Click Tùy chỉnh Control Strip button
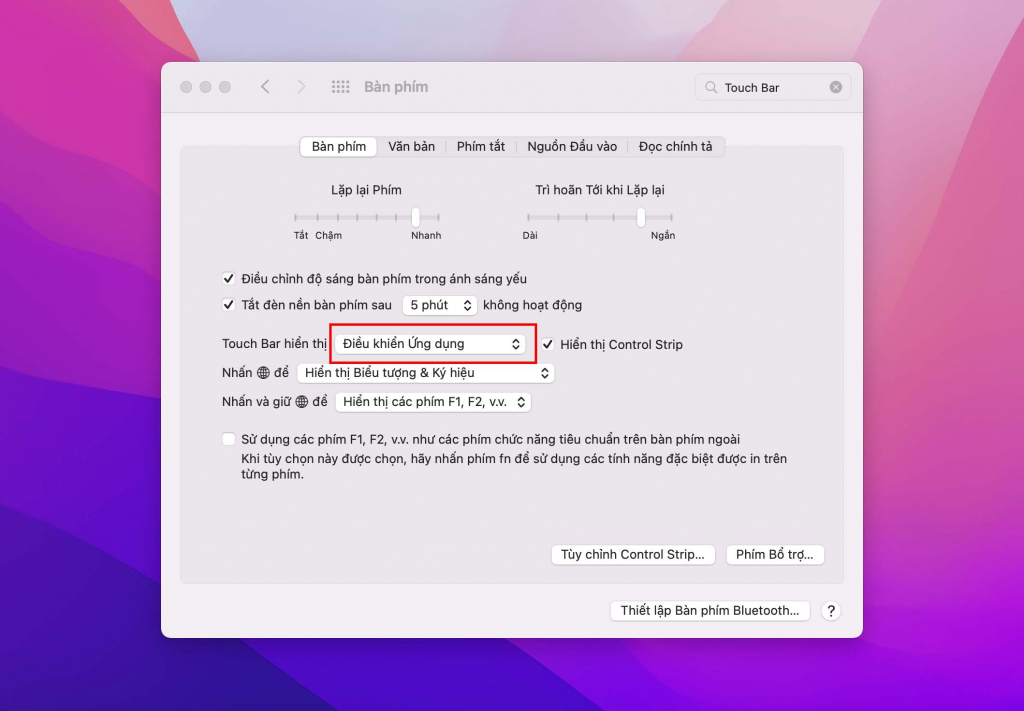Image resolution: width=1024 pixels, height=711 pixels. pos(633,554)
